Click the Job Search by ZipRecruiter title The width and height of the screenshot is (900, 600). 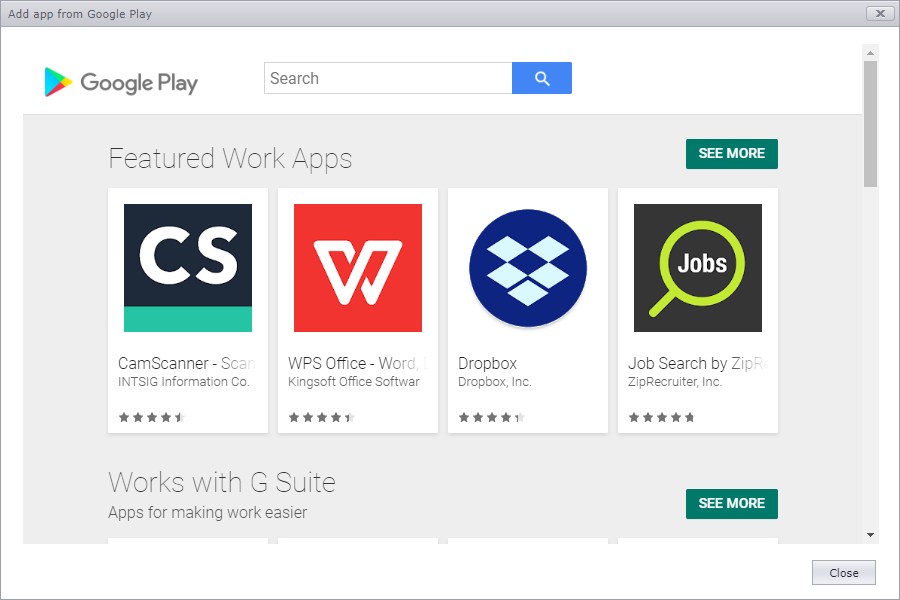pyautogui.click(x=697, y=363)
